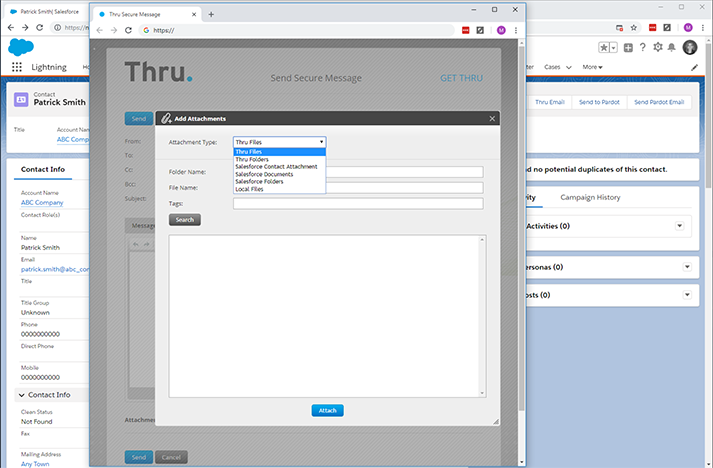
Task: Click the pencil edit navigation icon
Action: [694, 67]
